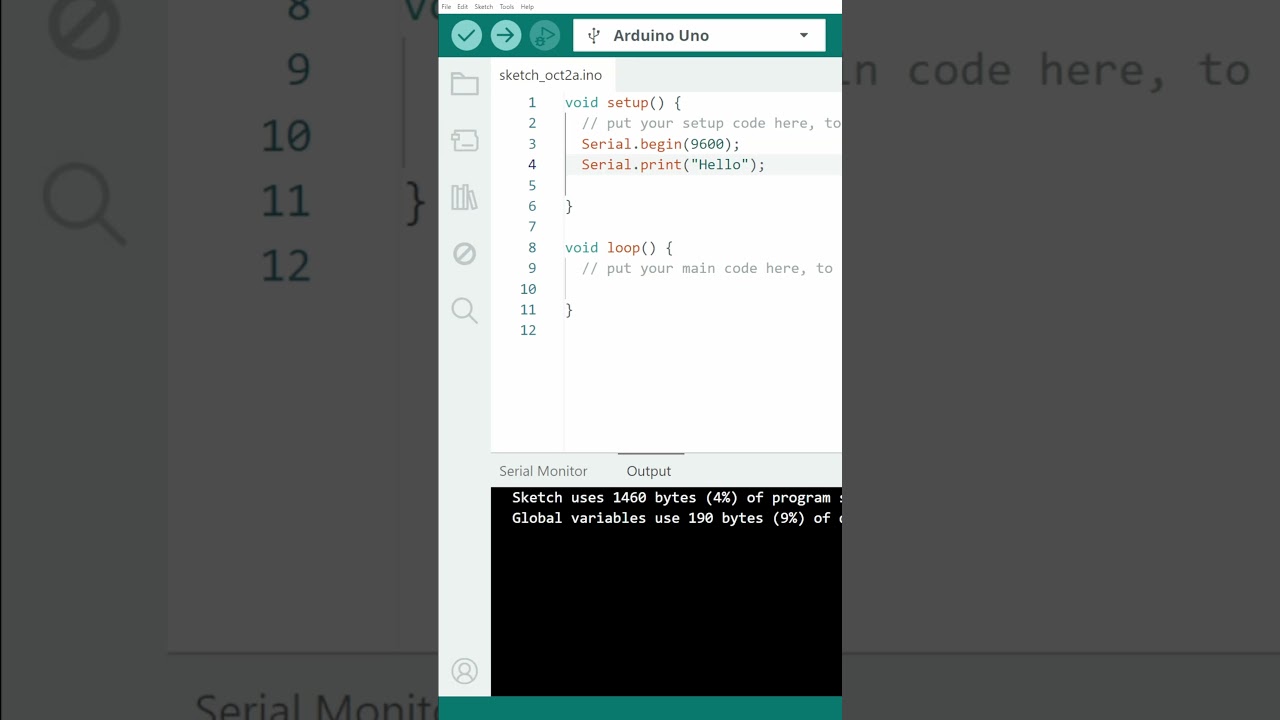The width and height of the screenshot is (1280, 720).
Task: Click the USB icon beside Arduino Uno
Action: click(594, 36)
